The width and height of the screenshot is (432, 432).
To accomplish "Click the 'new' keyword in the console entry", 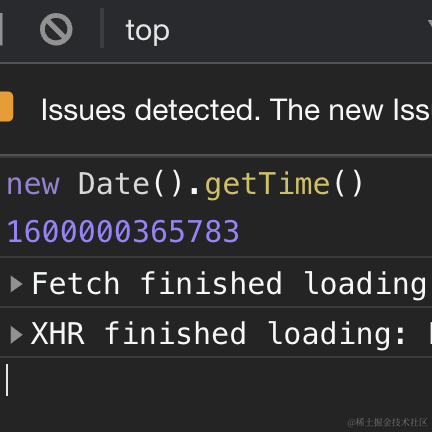I will click(33, 184).
